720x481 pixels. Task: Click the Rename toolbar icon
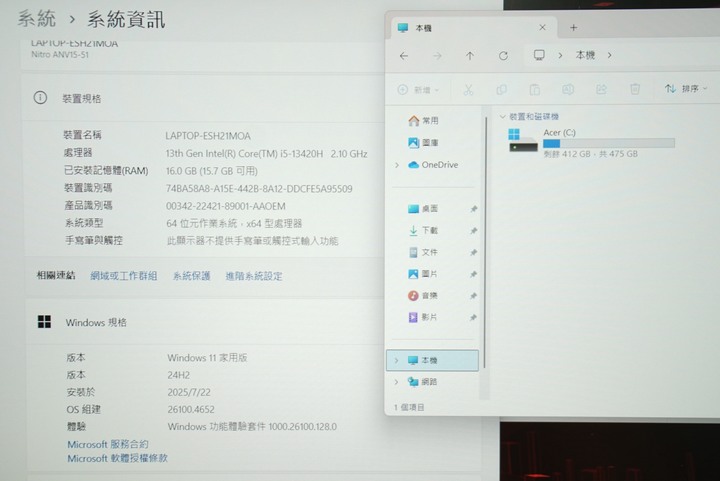click(x=568, y=89)
